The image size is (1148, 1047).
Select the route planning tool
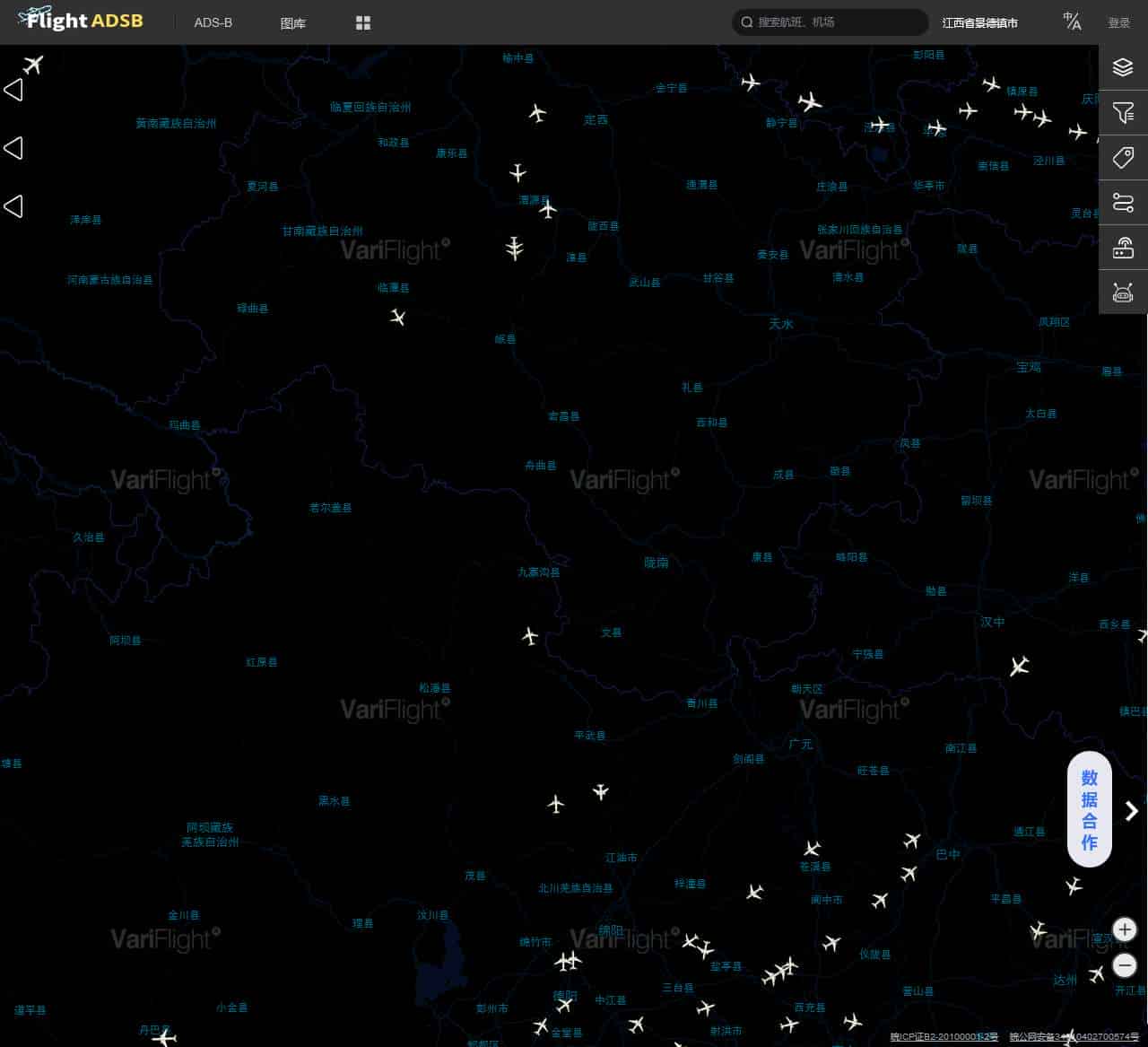pyautogui.click(x=1123, y=202)
